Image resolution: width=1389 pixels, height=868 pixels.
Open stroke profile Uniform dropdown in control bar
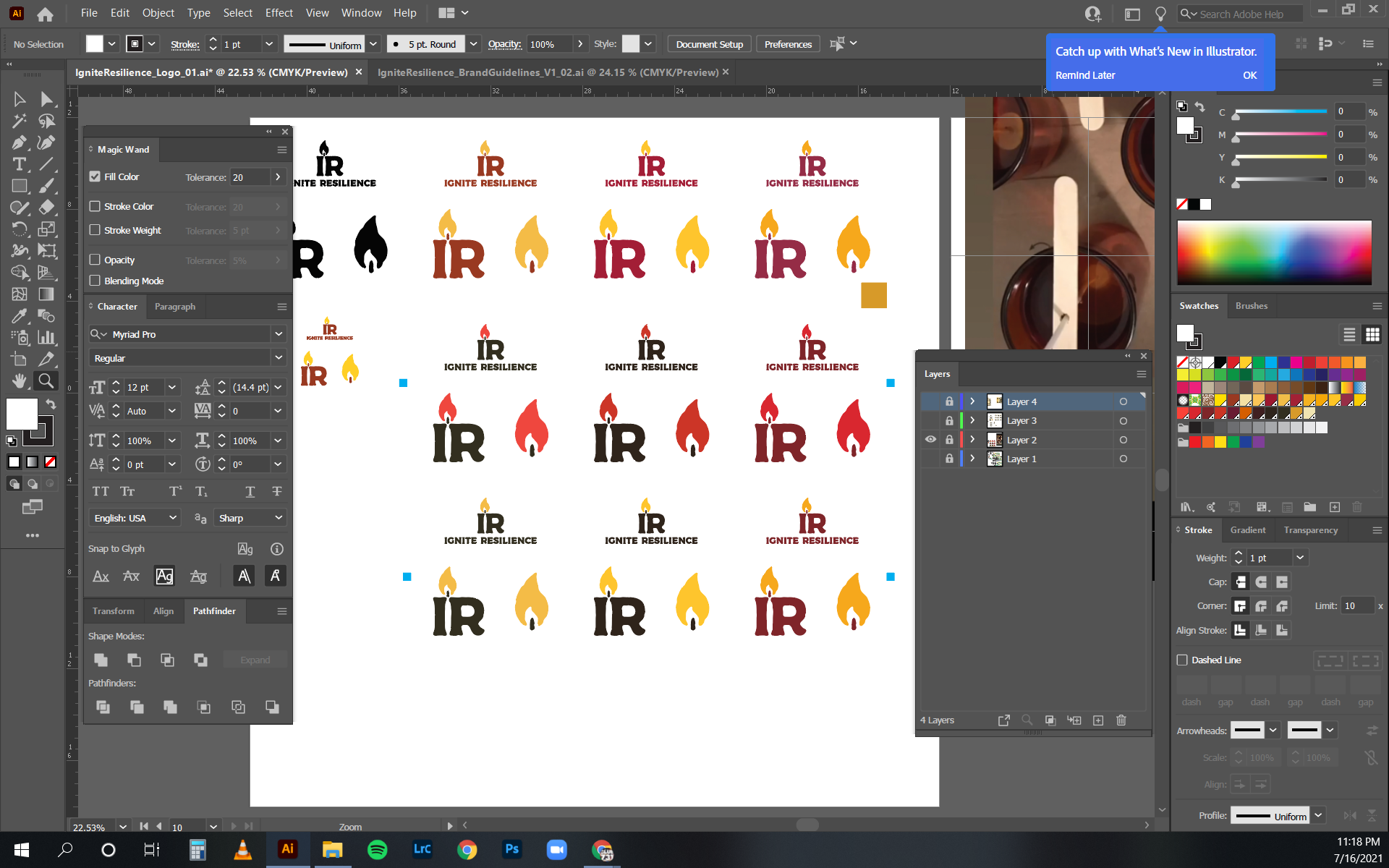click(x=373, y=44)
